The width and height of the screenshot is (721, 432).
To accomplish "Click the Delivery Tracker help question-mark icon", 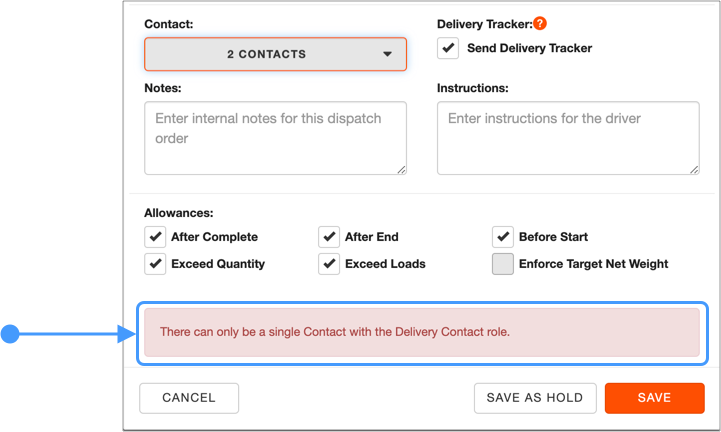I will (x=540, y=23).
